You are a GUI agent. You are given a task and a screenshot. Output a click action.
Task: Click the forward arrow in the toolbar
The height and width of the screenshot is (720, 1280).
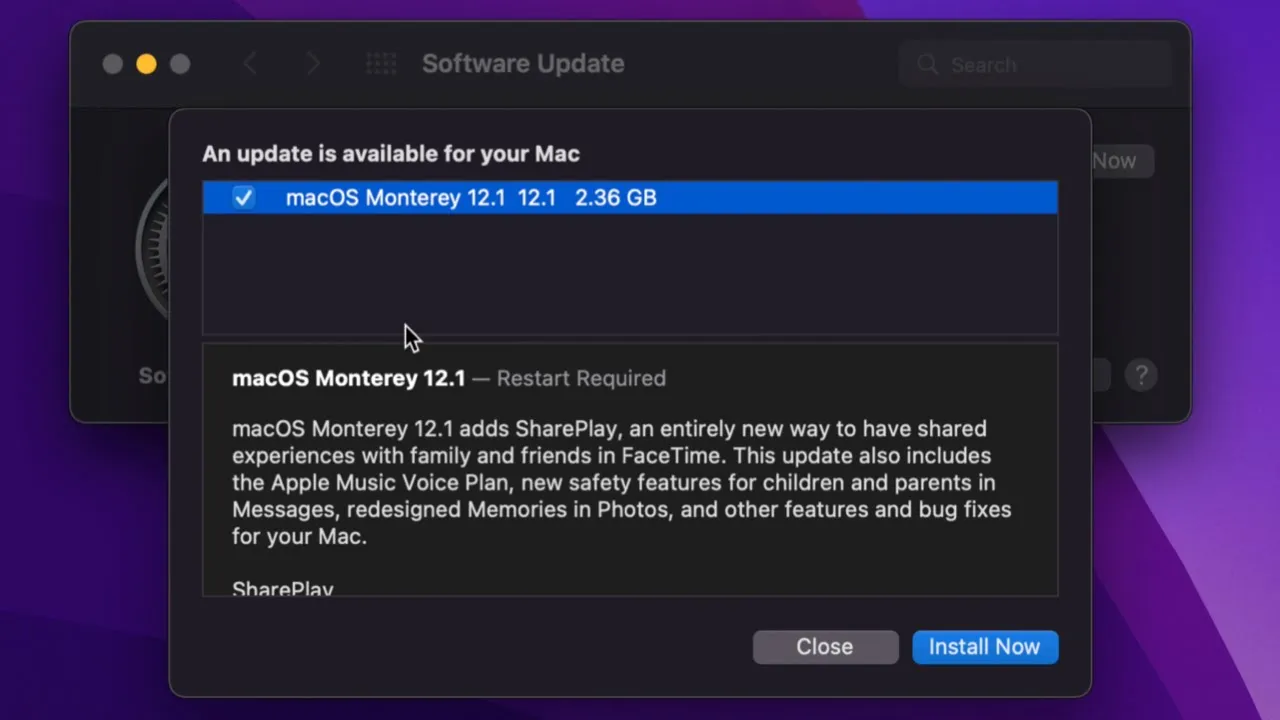(x=313, y=64)
